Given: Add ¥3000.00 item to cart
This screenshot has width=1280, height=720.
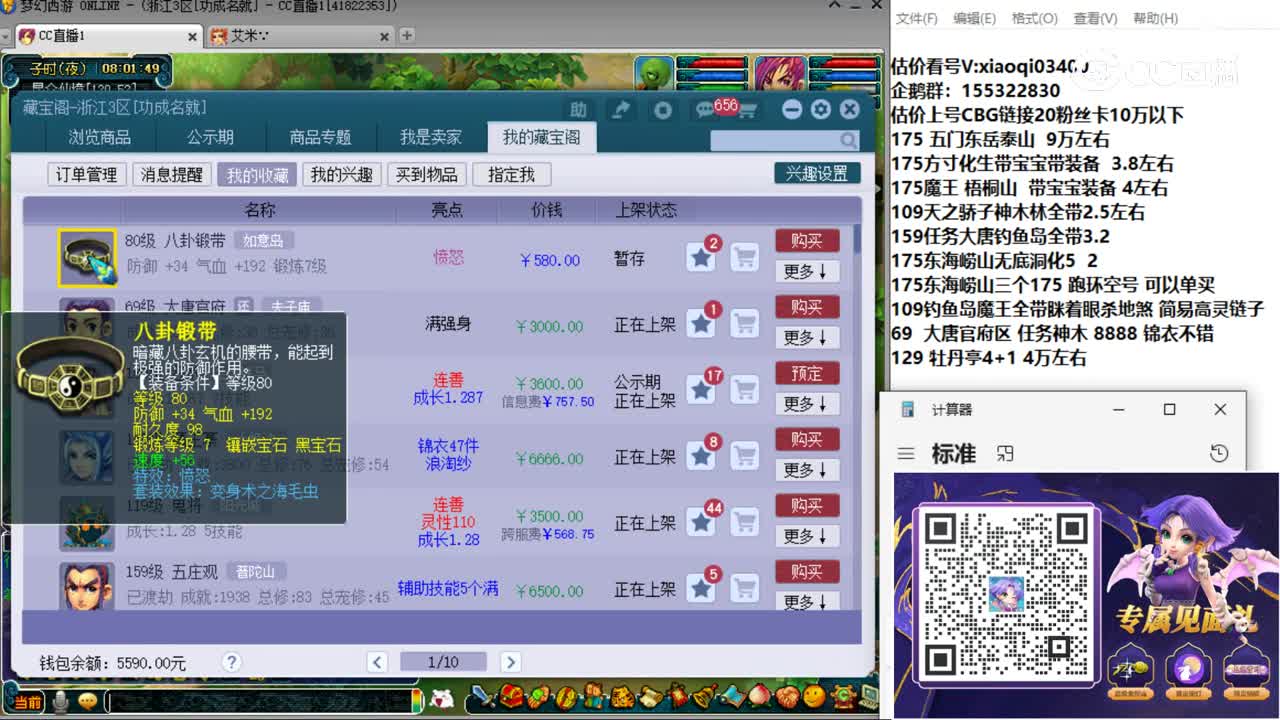Looking at the screenshot, I should [x=744, y=324].
